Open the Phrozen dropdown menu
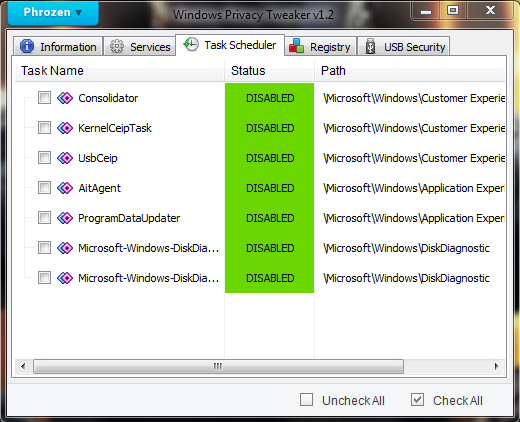Screen dimensions: 520x422 (53, 13)
